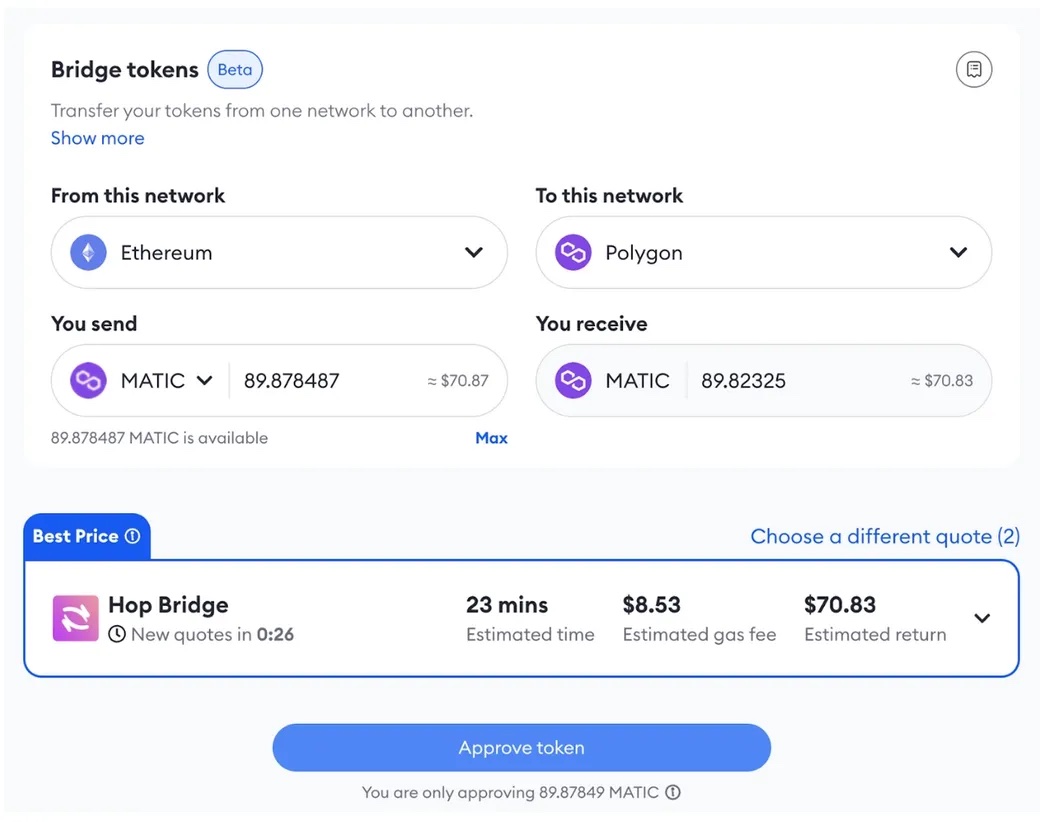Viewport: 1040px width, 822px height.
Task: Click Show more link
Action: tap(98, 138)
